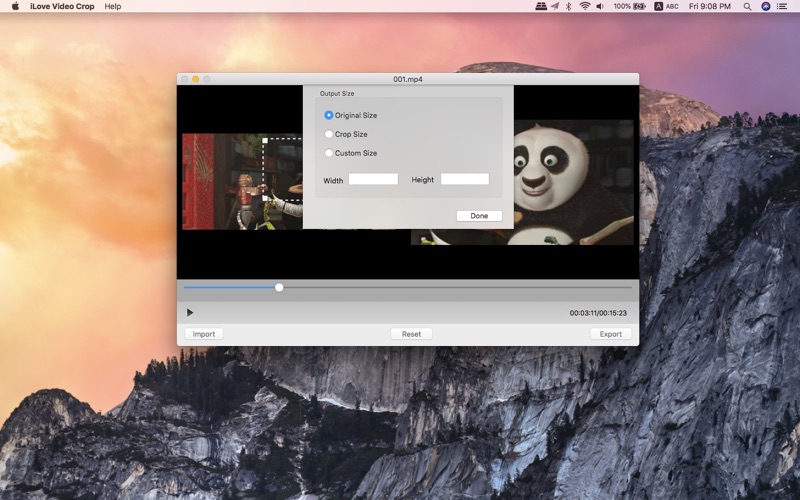
Task: Click the Height input field
Action: 465,179
